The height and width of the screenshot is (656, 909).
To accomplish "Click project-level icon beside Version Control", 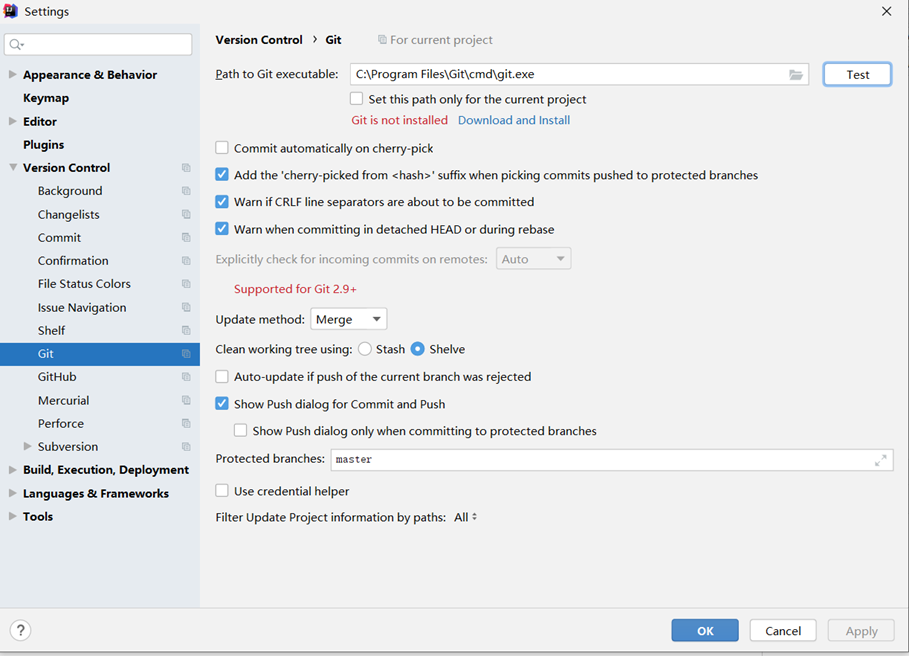I will (186, 167).
